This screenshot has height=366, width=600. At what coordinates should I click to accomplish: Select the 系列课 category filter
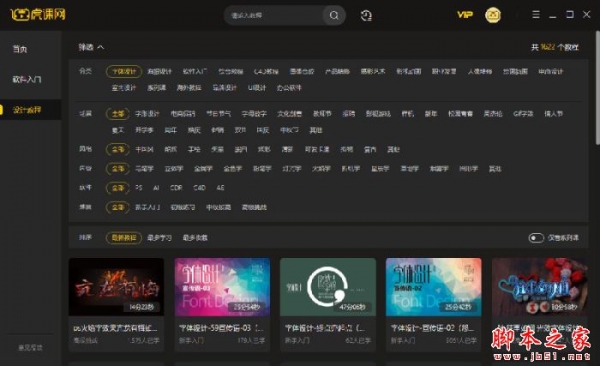click(x=157, y=88)
